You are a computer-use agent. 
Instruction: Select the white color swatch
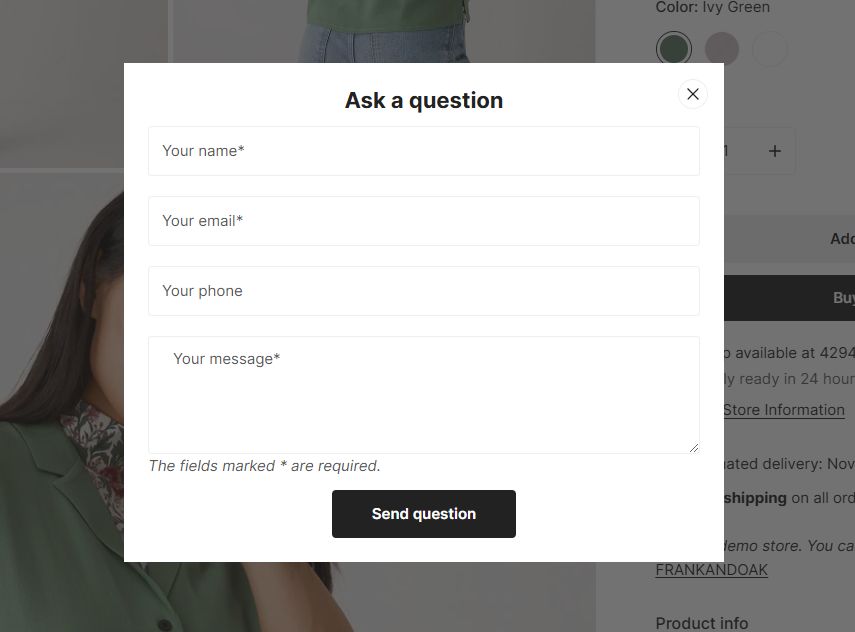point(770,49)
